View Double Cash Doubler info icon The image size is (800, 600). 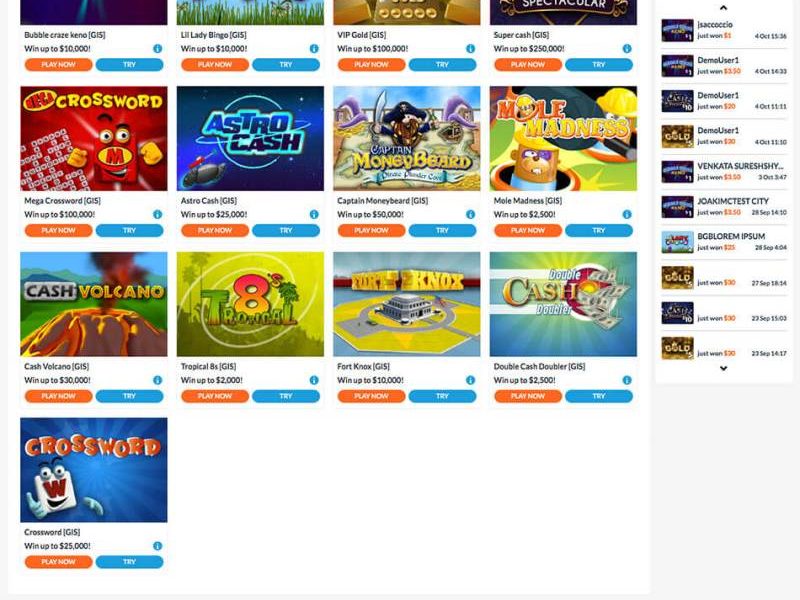(627, 381)
